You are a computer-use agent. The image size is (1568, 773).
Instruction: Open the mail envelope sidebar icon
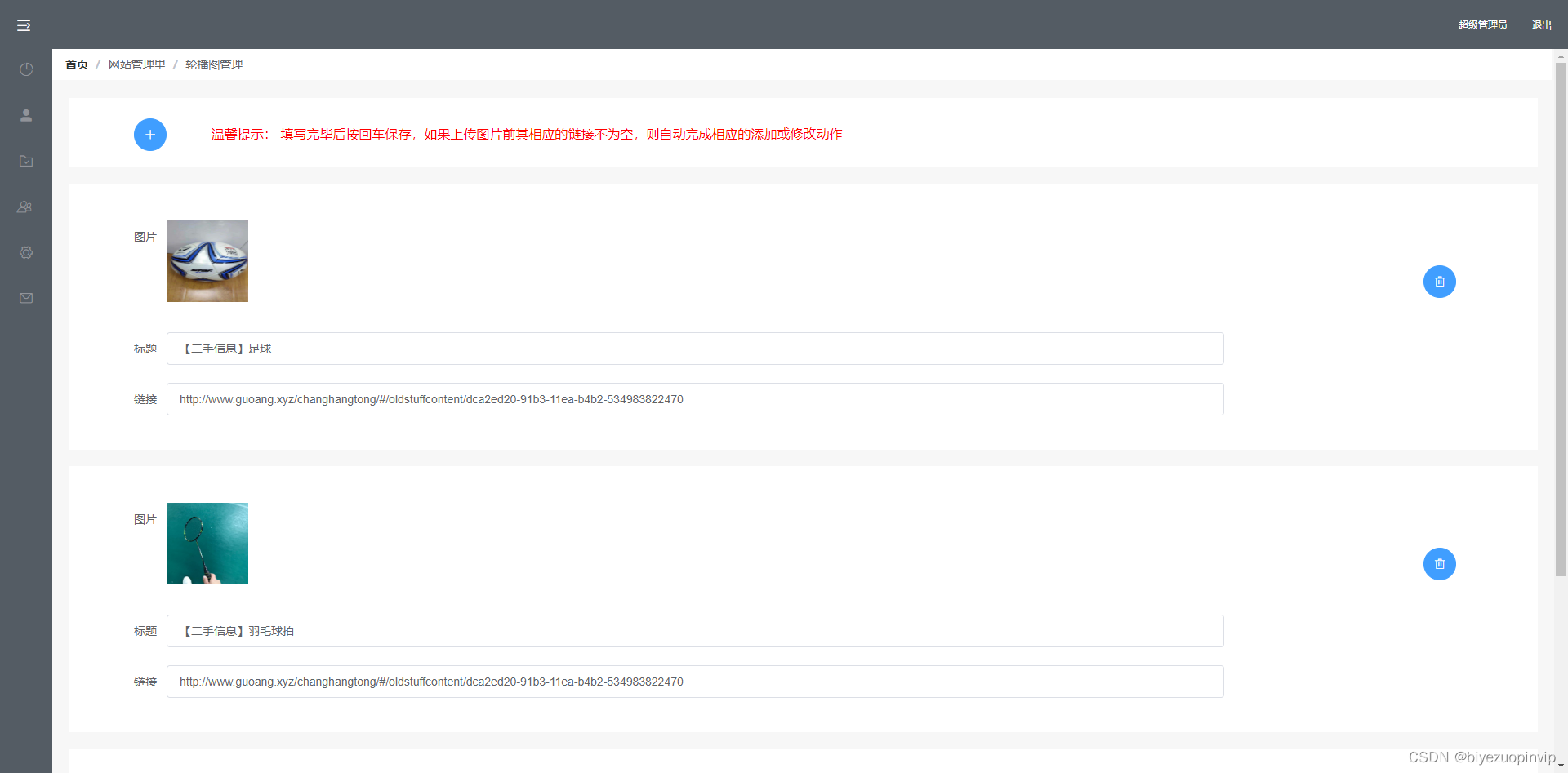[x=26, y=298]
